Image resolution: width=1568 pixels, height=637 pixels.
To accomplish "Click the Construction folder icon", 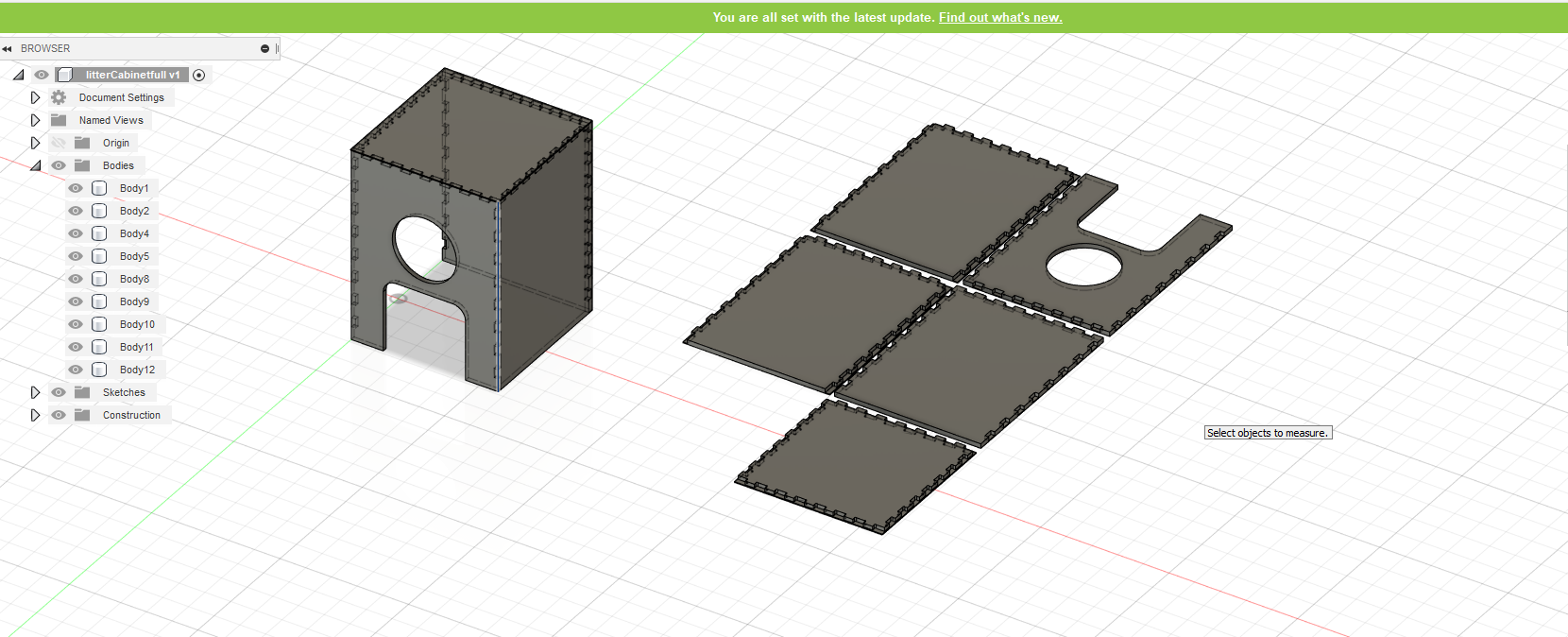I will [82, 415].
